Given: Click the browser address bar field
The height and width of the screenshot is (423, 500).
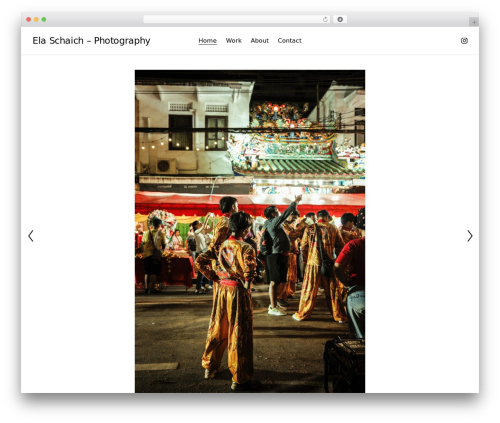Looking at the screenshot, I should click(237, 20).
